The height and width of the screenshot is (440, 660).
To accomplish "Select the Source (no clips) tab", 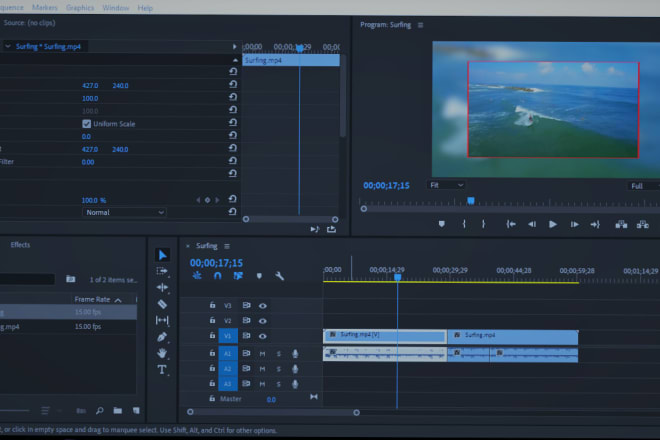I will pos(29,23).
